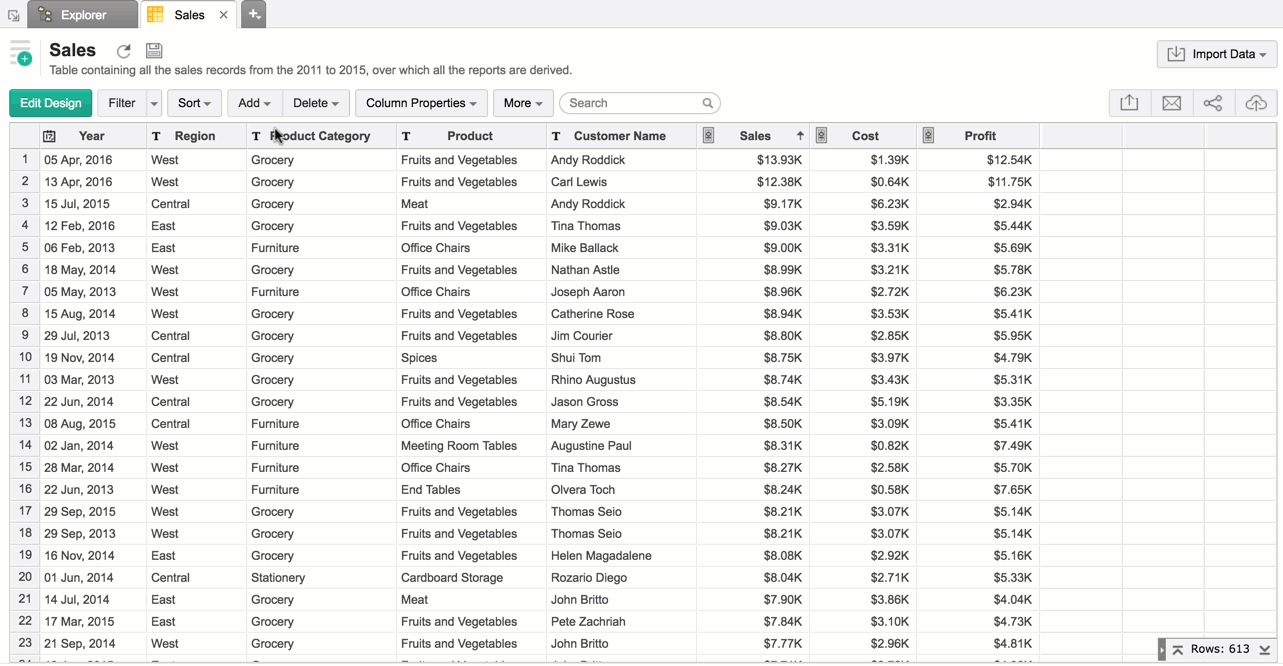This screenshot has width=1283, height=666.
Task: Click the Edit Design button
Action: click(51, 103)
